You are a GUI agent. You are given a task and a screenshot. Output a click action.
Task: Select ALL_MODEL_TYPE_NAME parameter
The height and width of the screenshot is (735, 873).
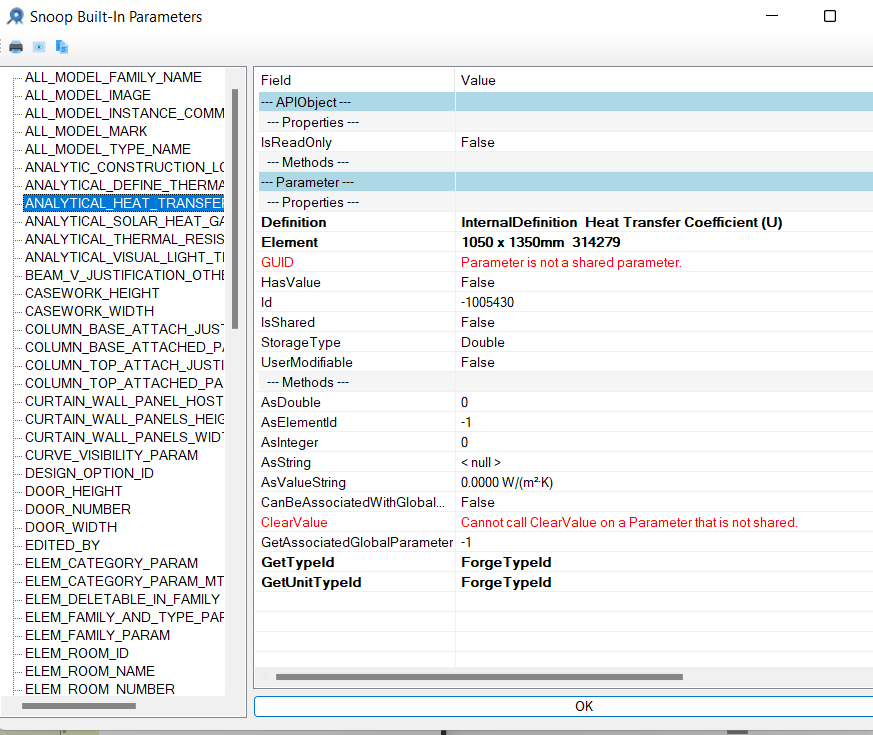point(108,149)
